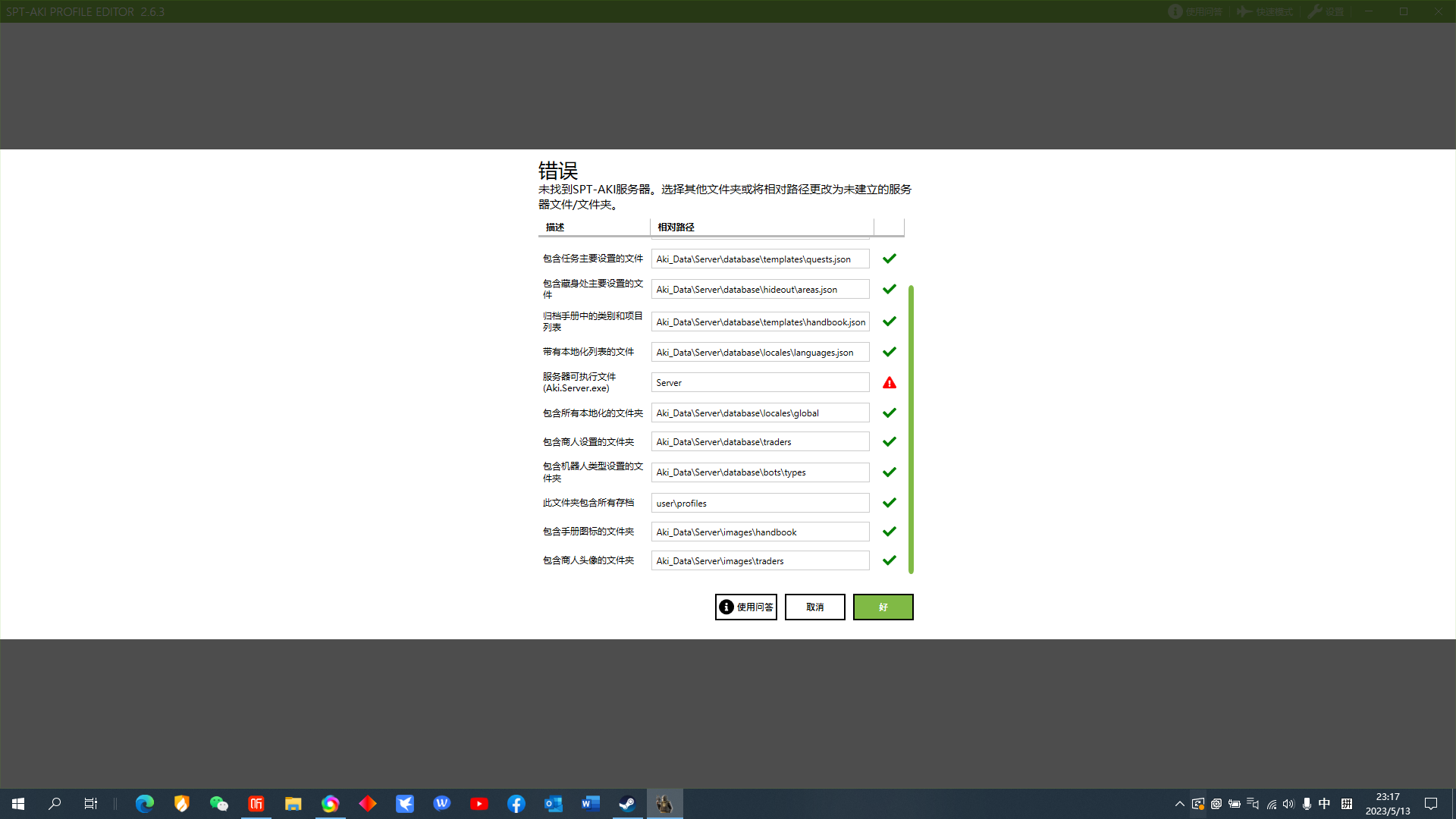Image resolution: width=1456 pixels, height=819 pixels.
Task: Click the checkmark beside user\profiles path
Action: tap(890, 502)
